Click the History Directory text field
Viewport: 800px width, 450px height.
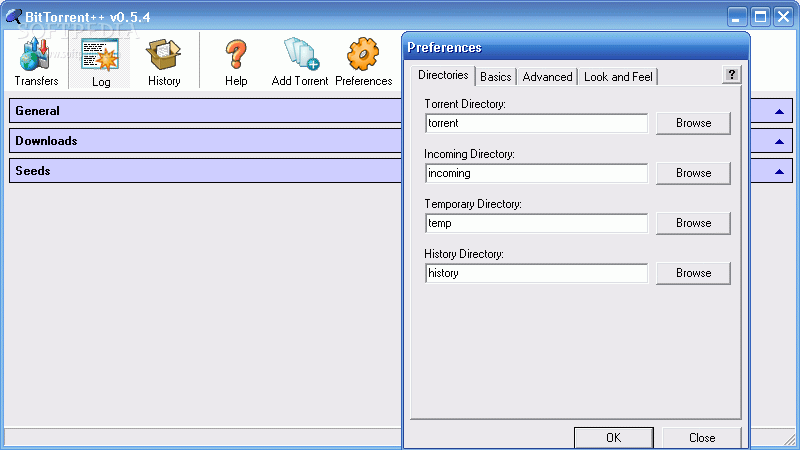[536, 273]
